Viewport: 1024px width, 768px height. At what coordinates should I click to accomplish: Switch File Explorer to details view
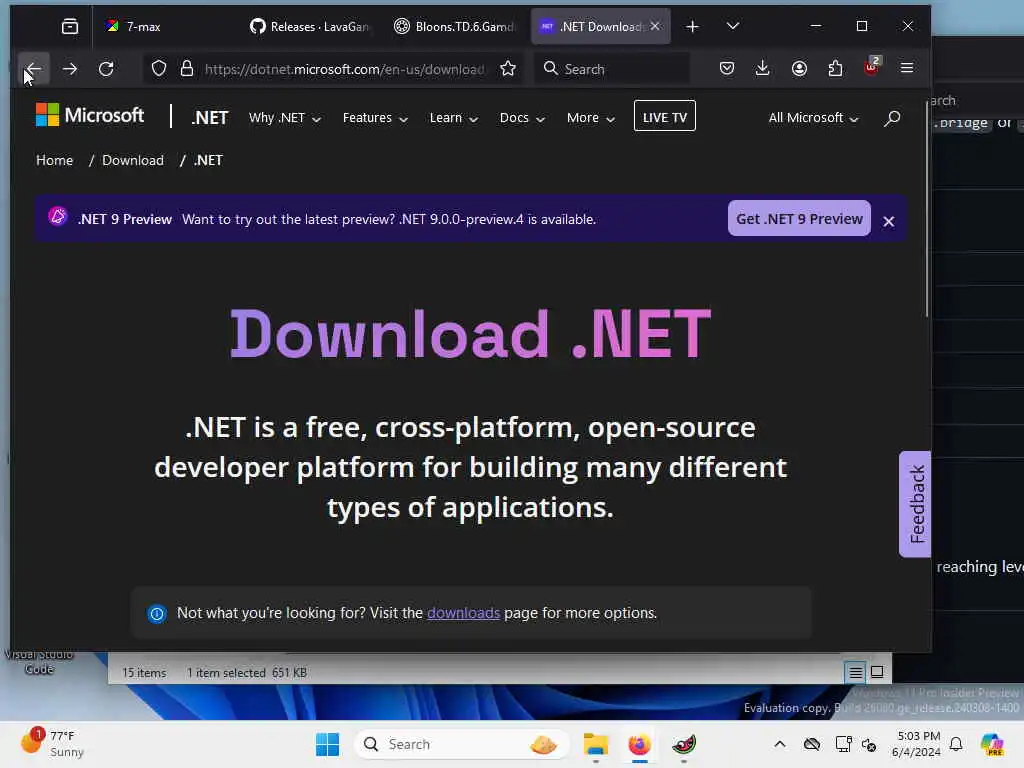click(856, 673)
